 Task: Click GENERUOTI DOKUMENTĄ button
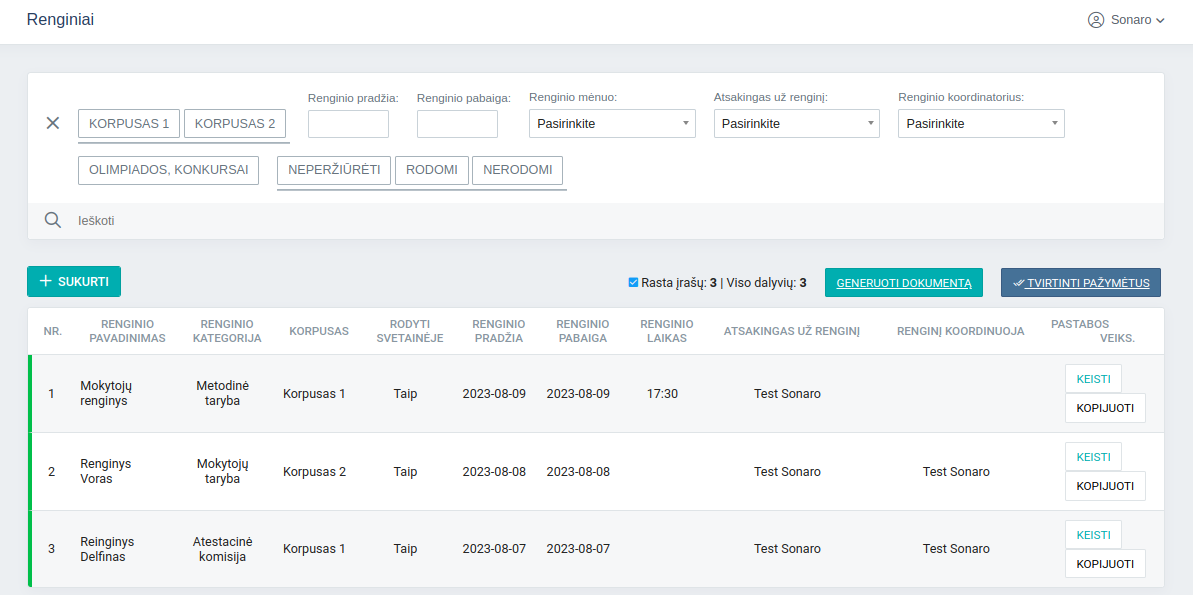tap(904, 283)
